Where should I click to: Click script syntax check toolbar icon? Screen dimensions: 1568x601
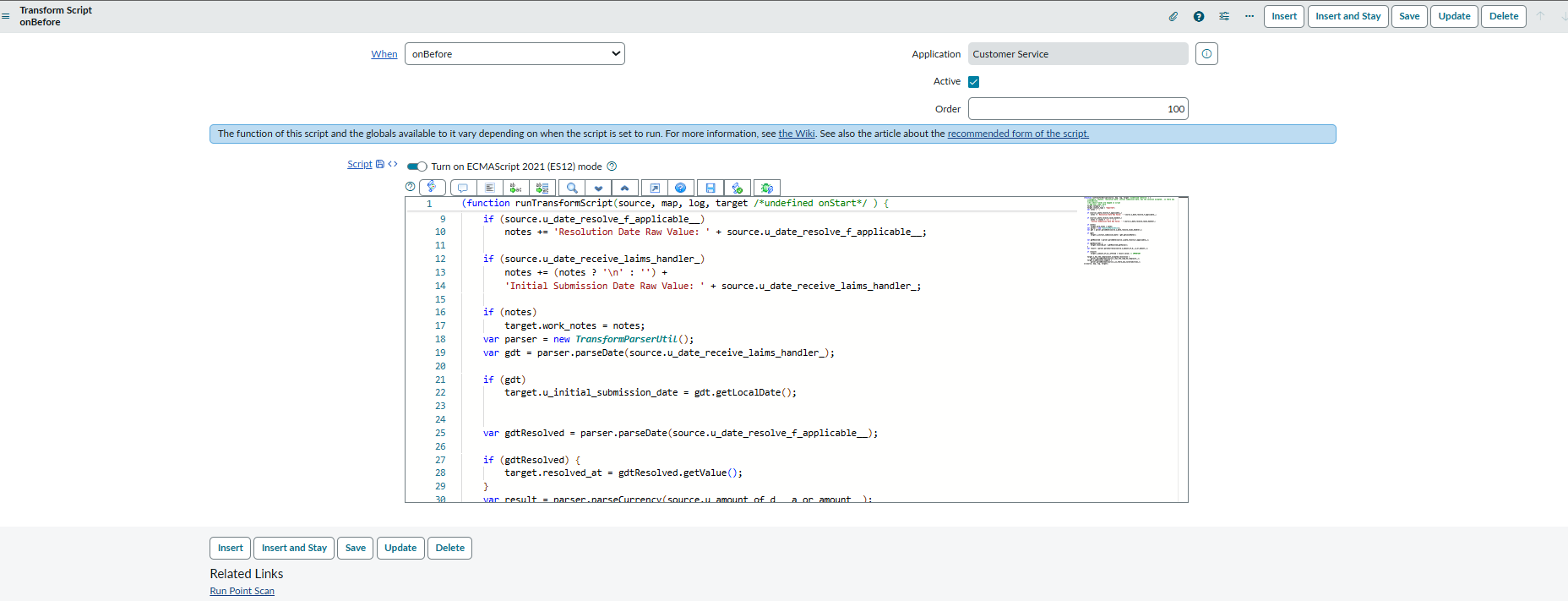pyautogui.click(x=738, y=188)
